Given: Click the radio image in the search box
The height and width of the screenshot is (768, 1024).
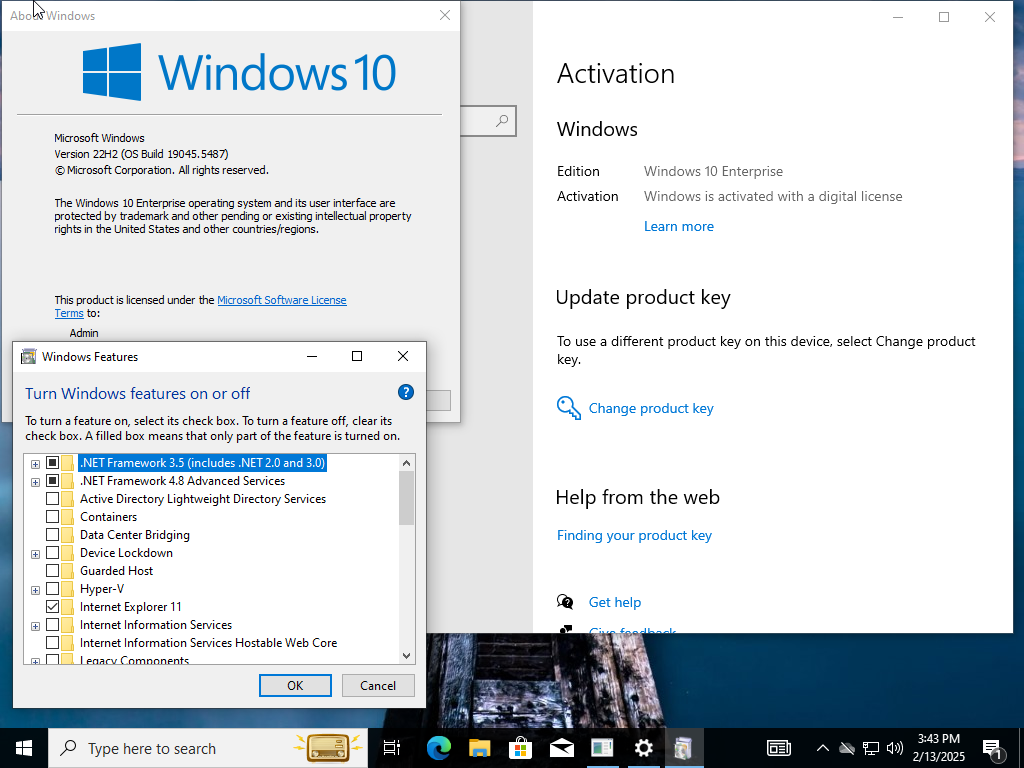Looking at the screenshot, I should click(x=327, y=747).
